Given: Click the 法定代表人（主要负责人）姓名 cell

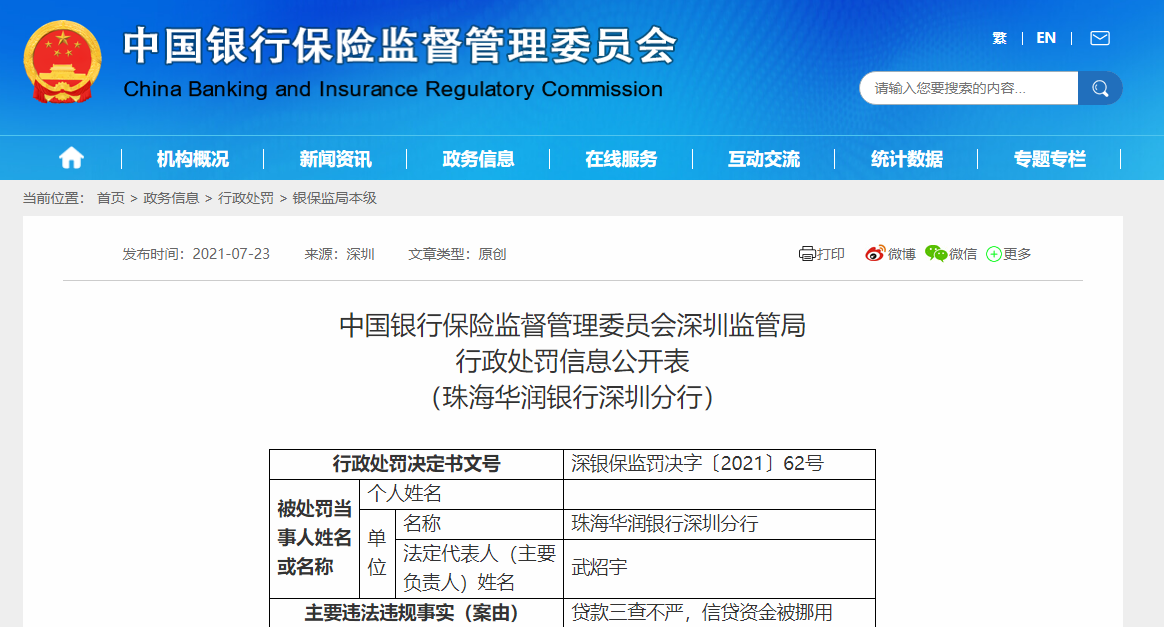Looking at the screenshot, I should coord(480,568).
